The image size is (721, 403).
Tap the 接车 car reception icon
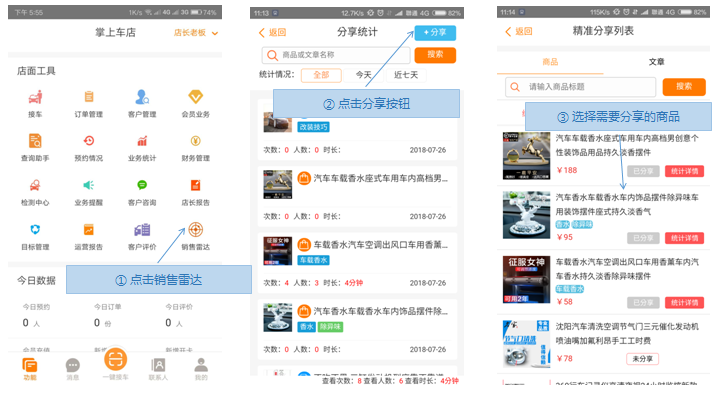(x=35, y=102)
